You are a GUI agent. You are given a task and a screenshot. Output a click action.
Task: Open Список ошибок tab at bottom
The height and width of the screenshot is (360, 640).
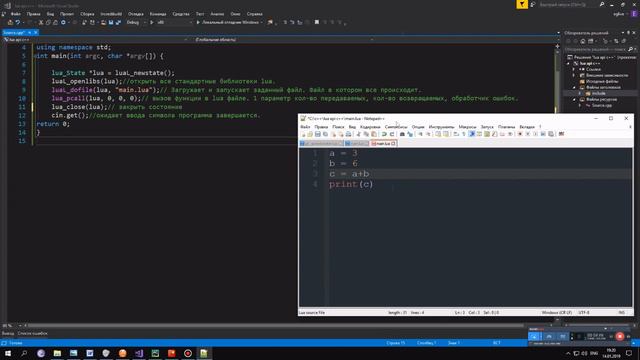pos(32,333)
